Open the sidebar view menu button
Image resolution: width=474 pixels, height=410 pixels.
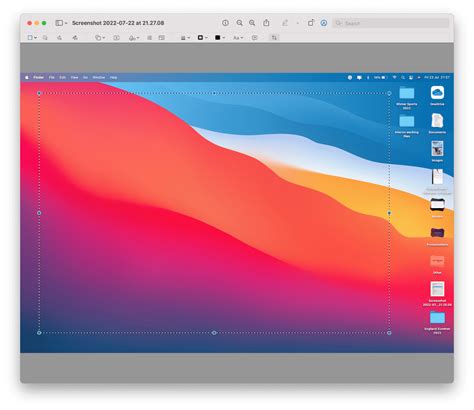coord(59,23)
